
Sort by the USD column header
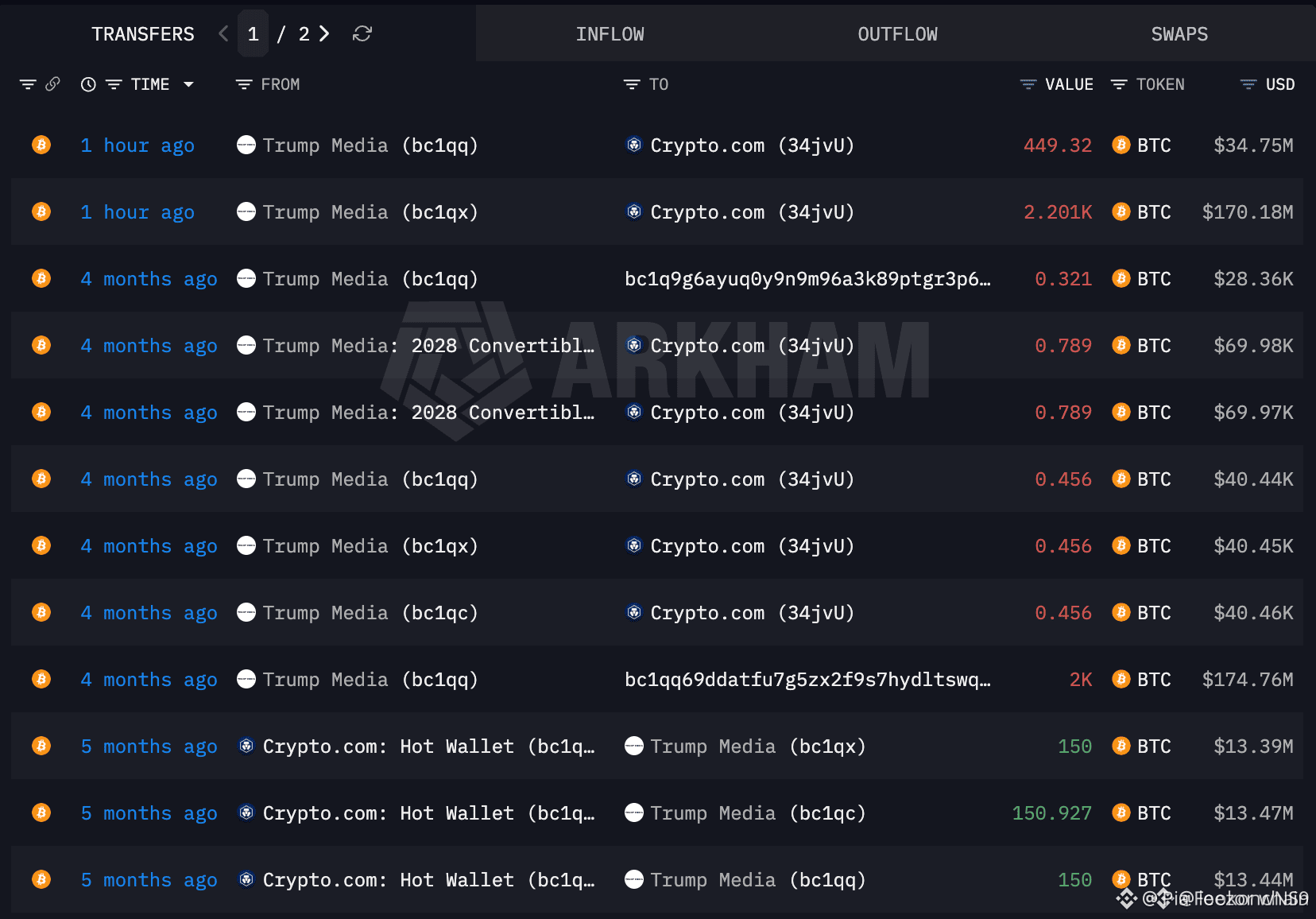click(x=1280, y=84)
